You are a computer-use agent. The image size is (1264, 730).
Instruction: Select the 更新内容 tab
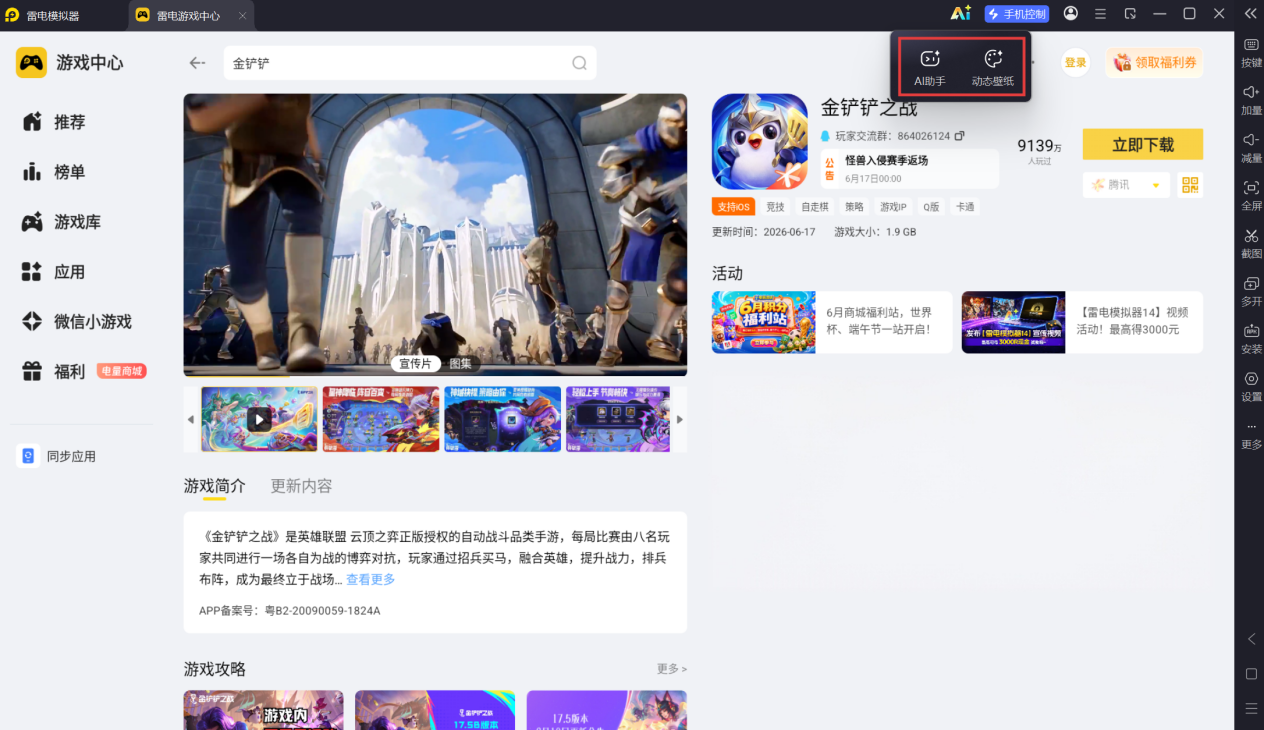(x=301, y=486)
